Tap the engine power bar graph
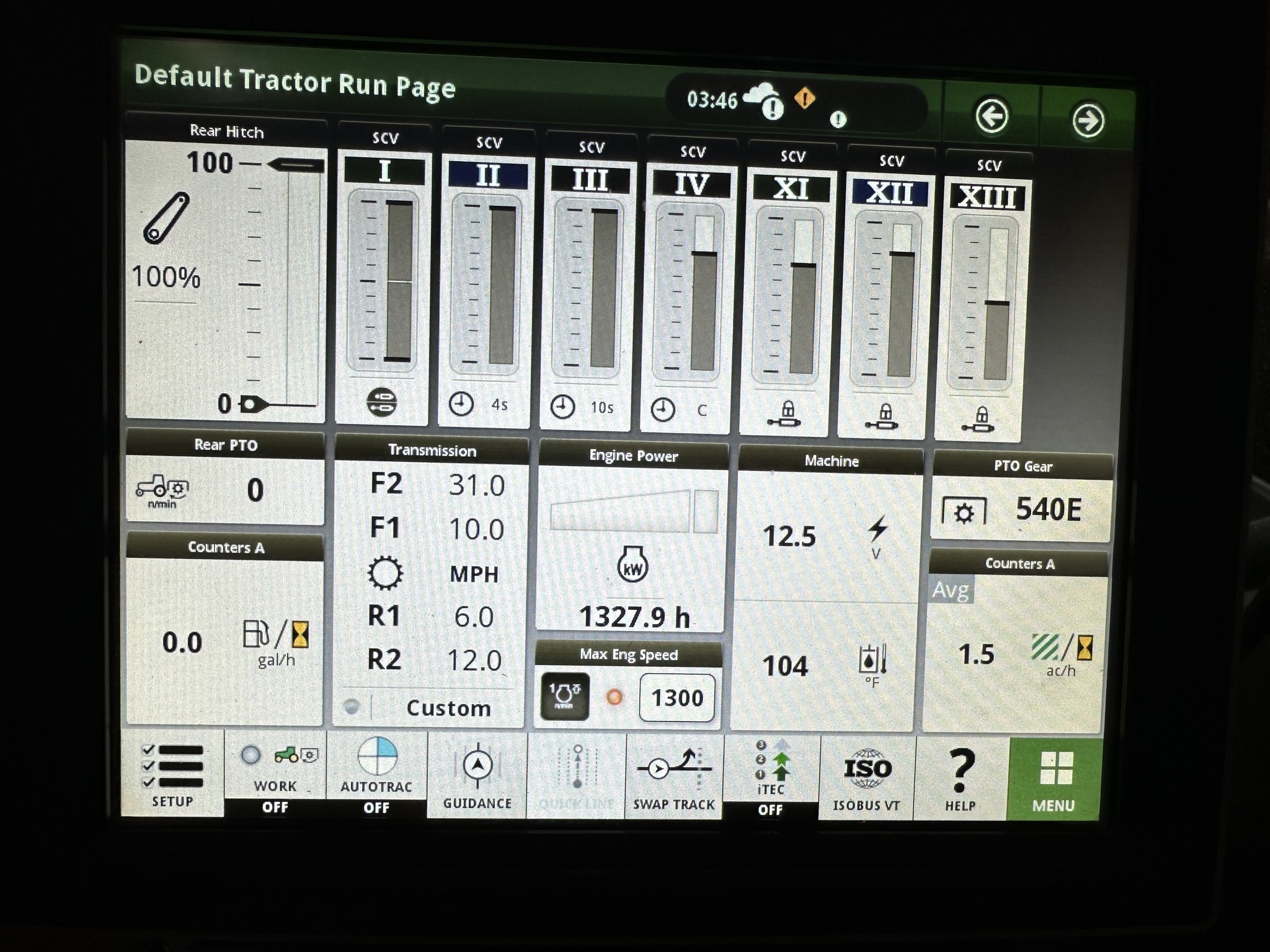This screenshot has height=952, width=1270. click(634, 511)
